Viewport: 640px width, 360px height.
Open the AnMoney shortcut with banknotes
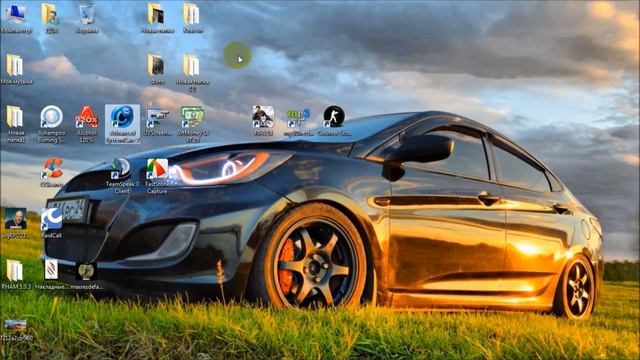click(192, 124)
